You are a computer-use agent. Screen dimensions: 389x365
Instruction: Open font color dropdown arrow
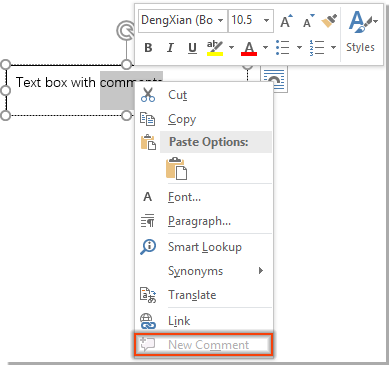pos(265,48)
